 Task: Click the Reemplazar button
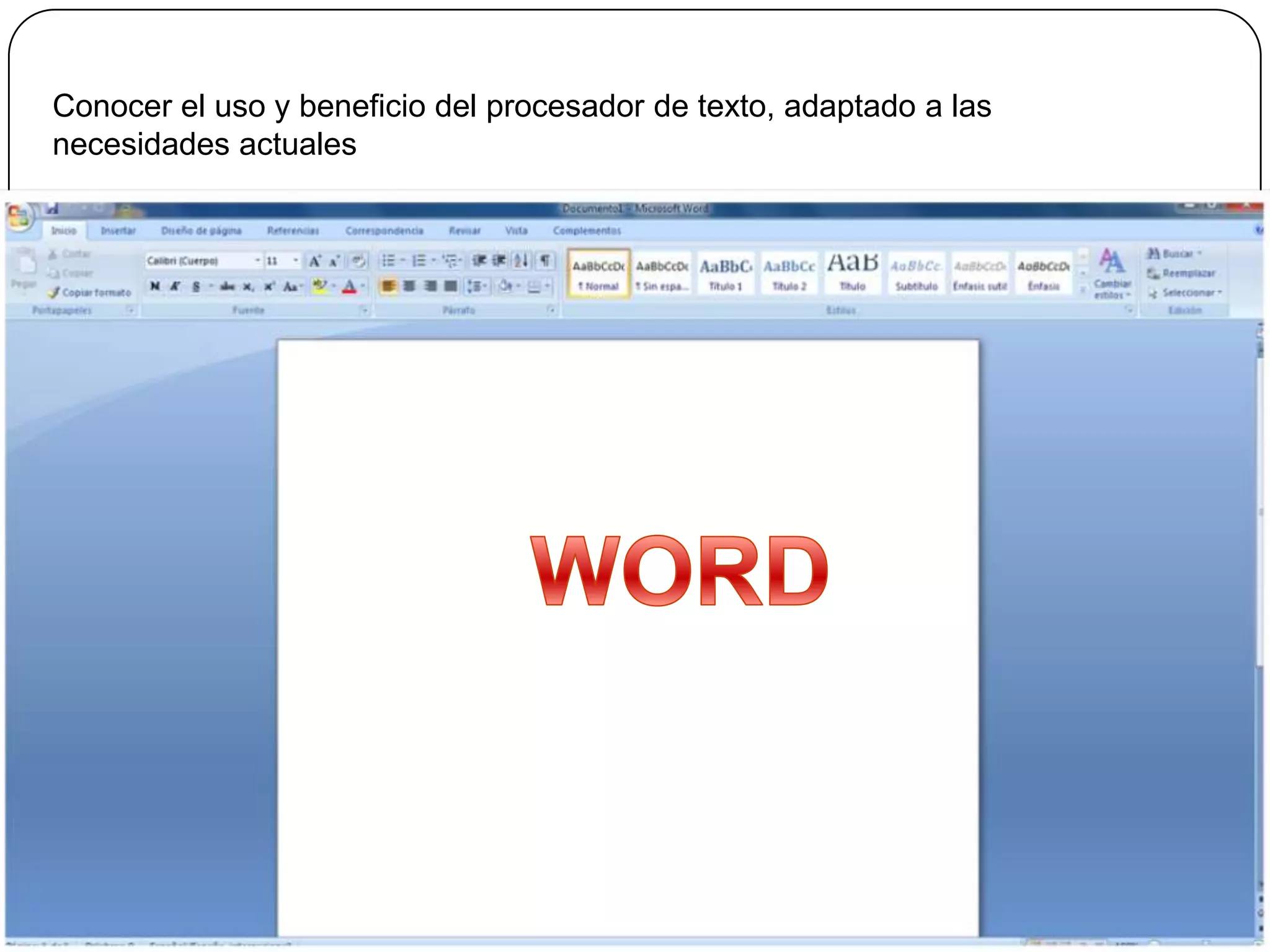pos(1181,273)
